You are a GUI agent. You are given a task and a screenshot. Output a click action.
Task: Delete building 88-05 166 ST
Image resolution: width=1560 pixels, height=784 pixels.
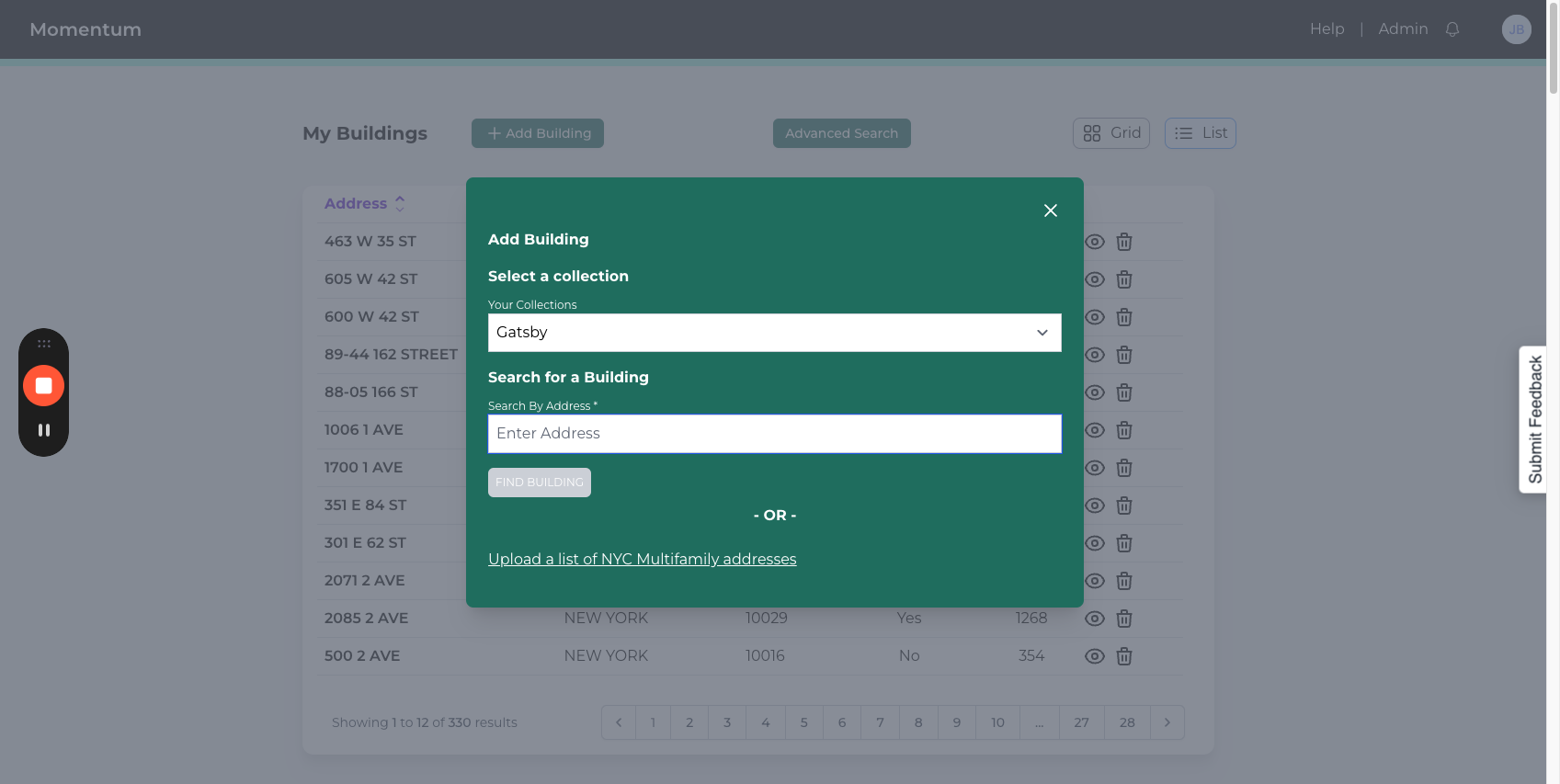point(1124,392)
